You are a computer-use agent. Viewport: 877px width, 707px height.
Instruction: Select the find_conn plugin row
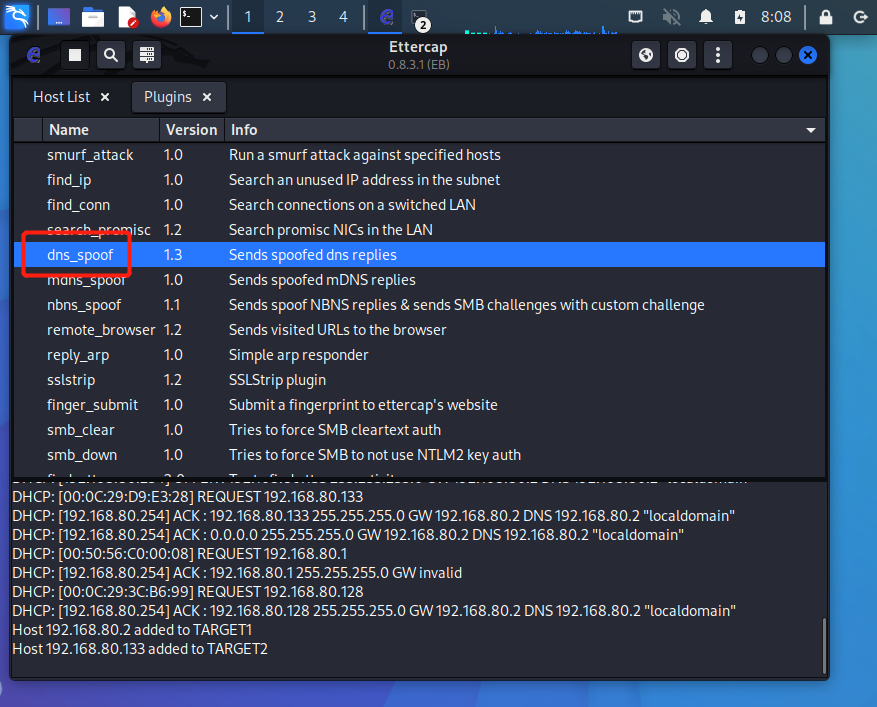click(x=419, y=205)
